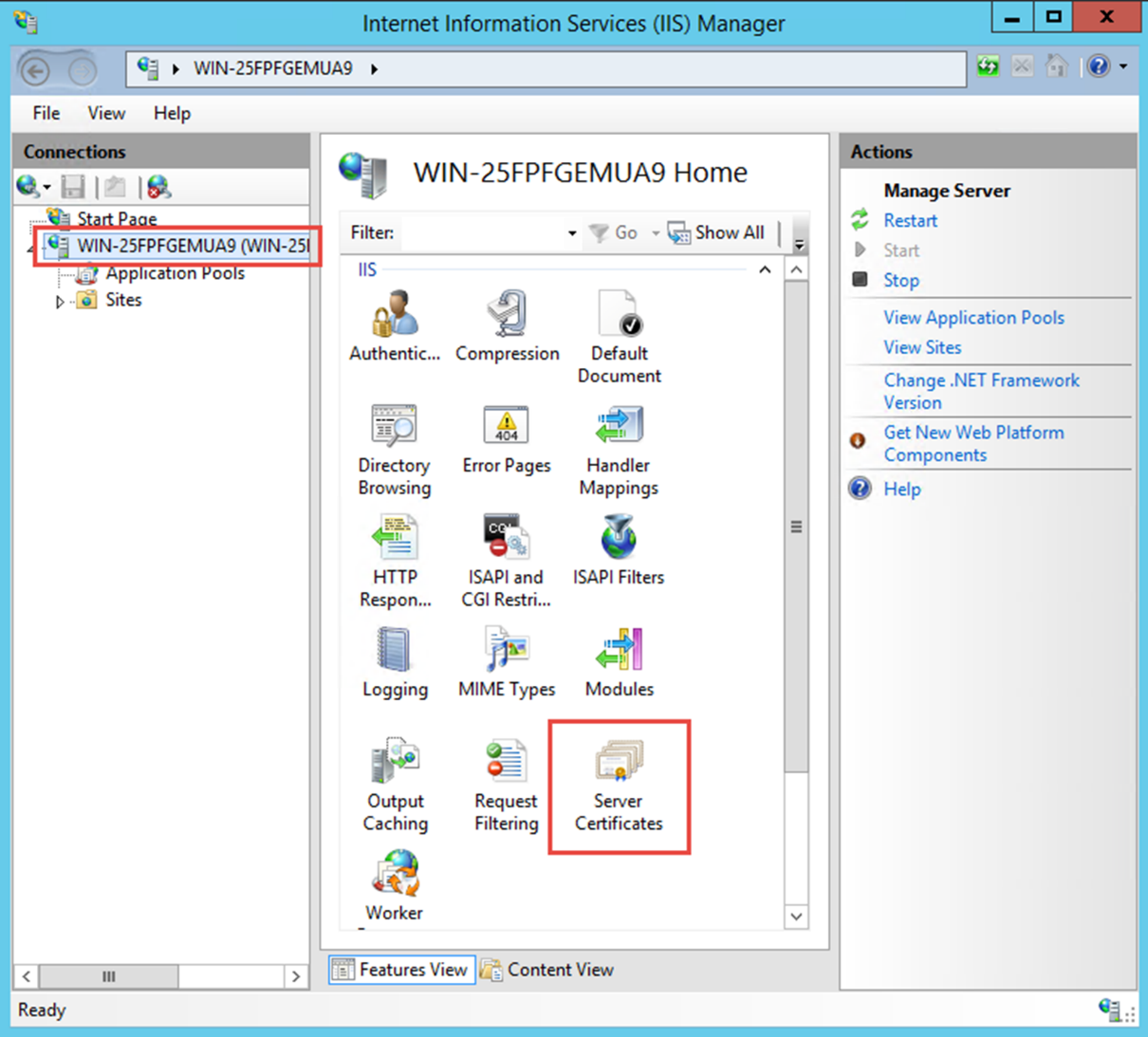This screenshot has width=1148, height=1037.
Task: Open the Worker Processes feature
Action: coord(395,886)
